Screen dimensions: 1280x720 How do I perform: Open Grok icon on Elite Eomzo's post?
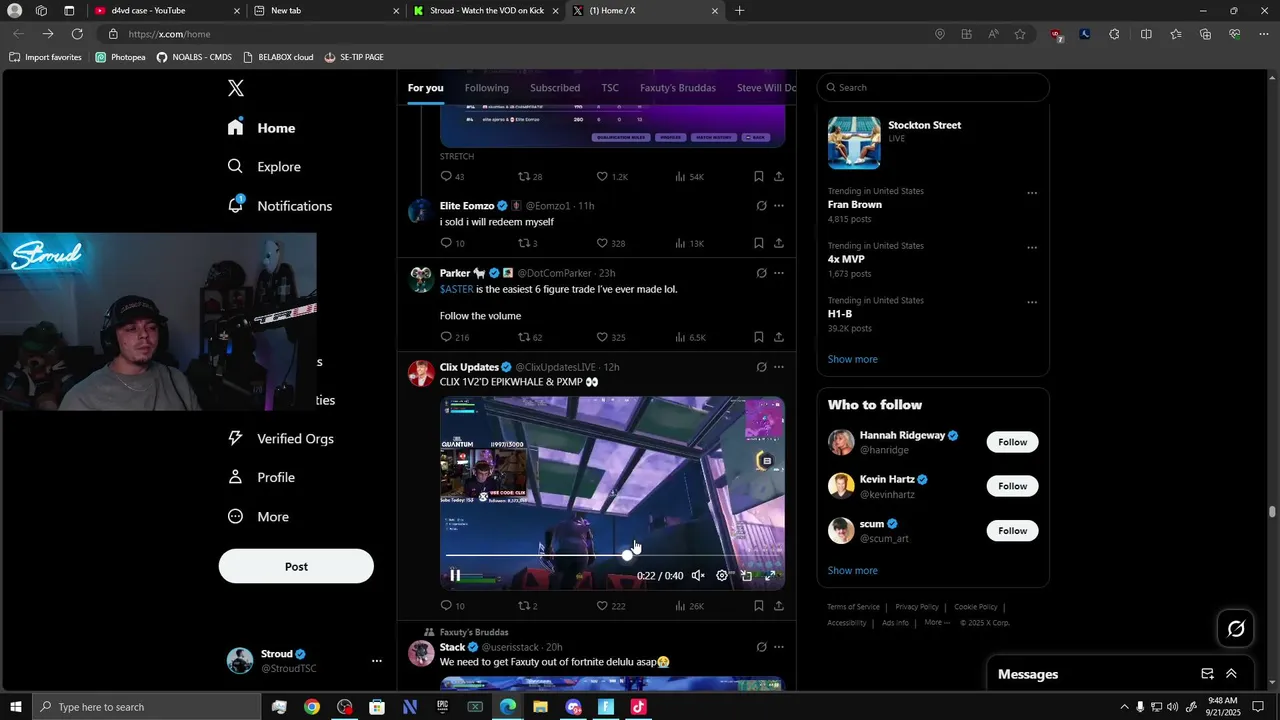pyautogui.click(x=761, y=206)
